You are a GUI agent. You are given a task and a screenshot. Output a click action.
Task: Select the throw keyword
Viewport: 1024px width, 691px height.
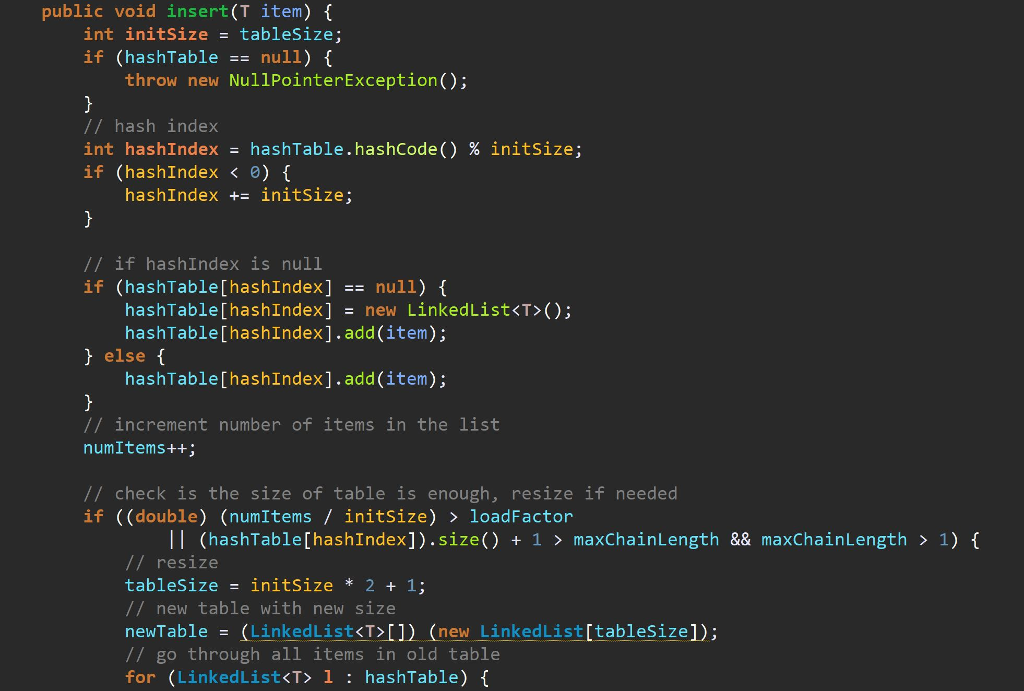click(151, 80)
